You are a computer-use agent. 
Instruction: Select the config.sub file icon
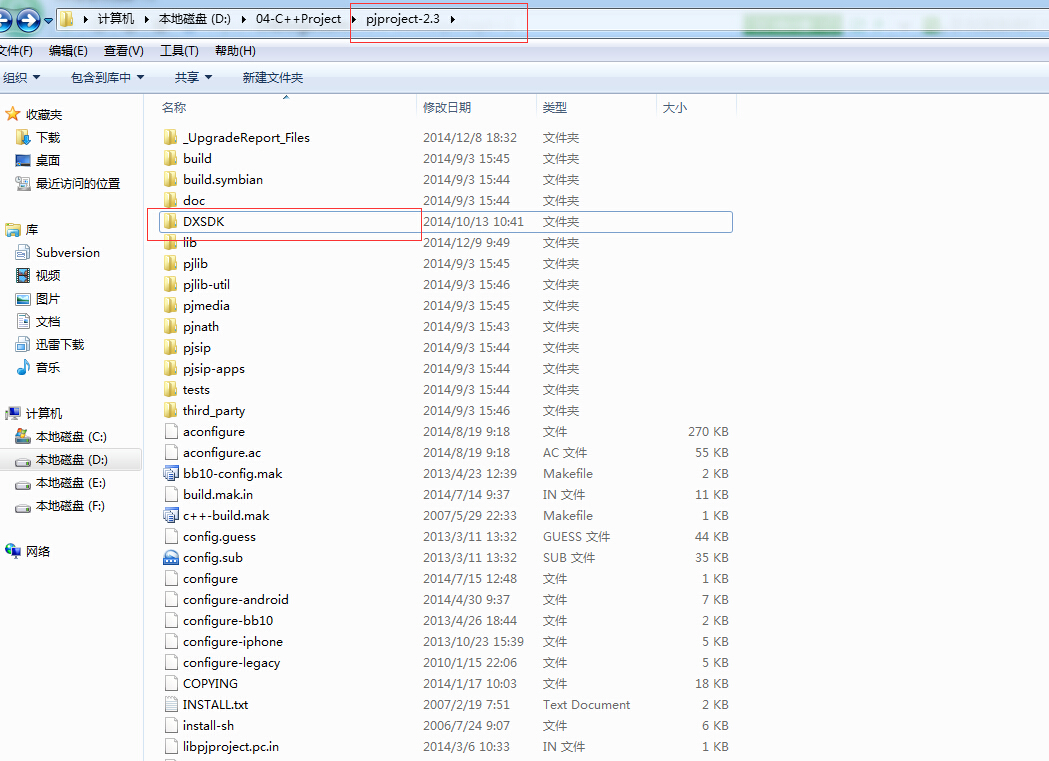pos(171,558)
